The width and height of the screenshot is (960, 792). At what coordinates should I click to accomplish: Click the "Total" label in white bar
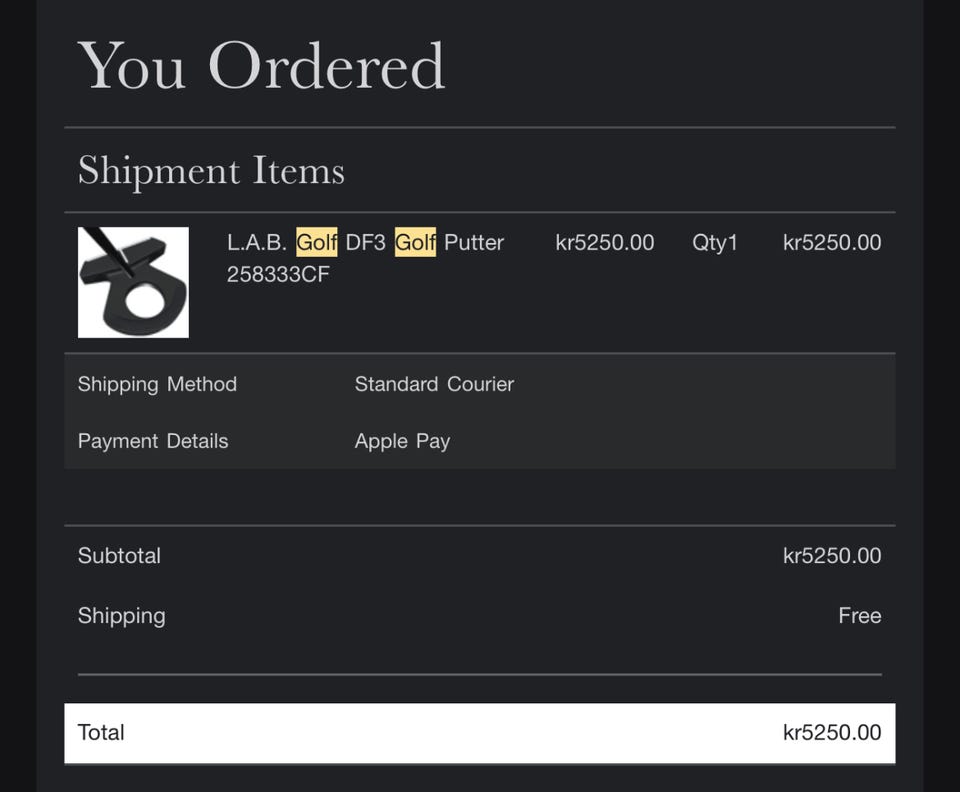(x=101, y=733)
